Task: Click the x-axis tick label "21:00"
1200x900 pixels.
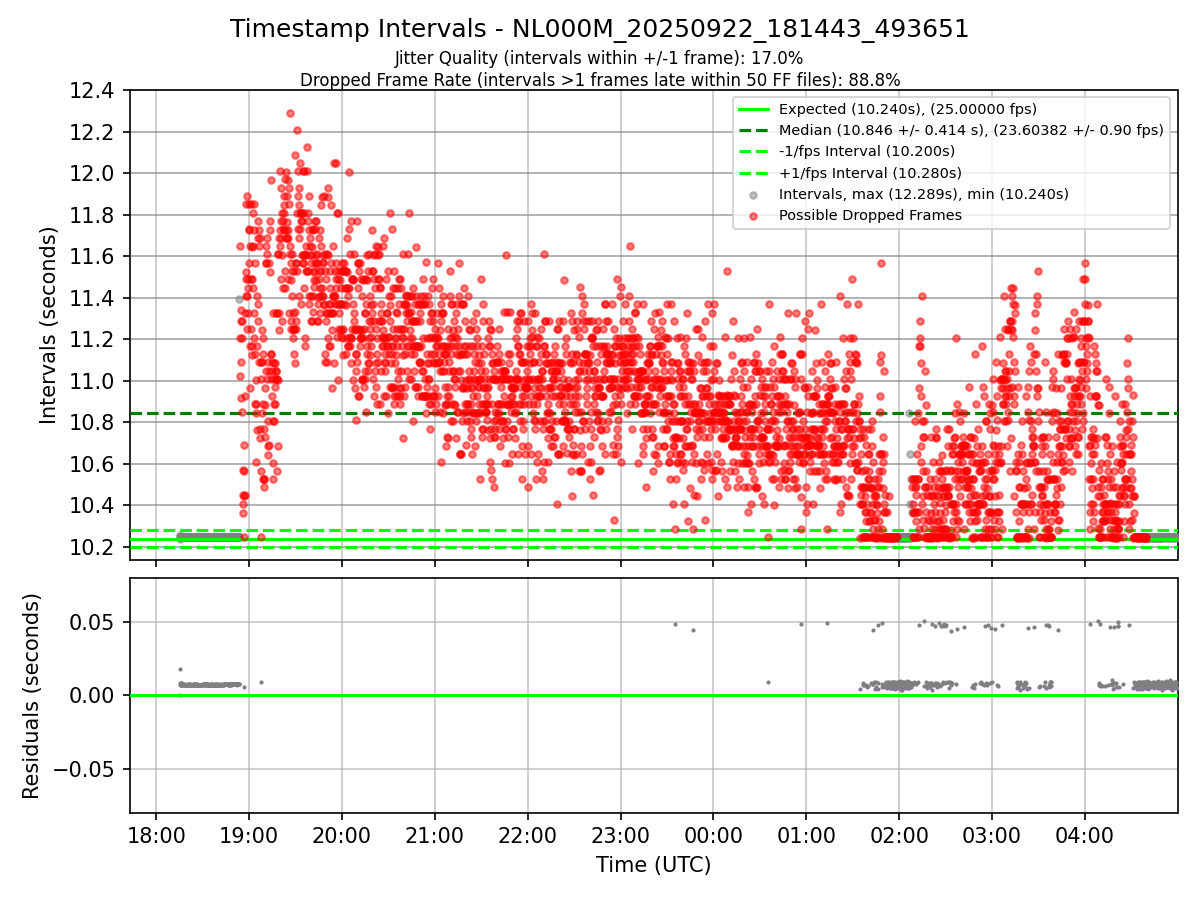Action: [x=434, y=835]
